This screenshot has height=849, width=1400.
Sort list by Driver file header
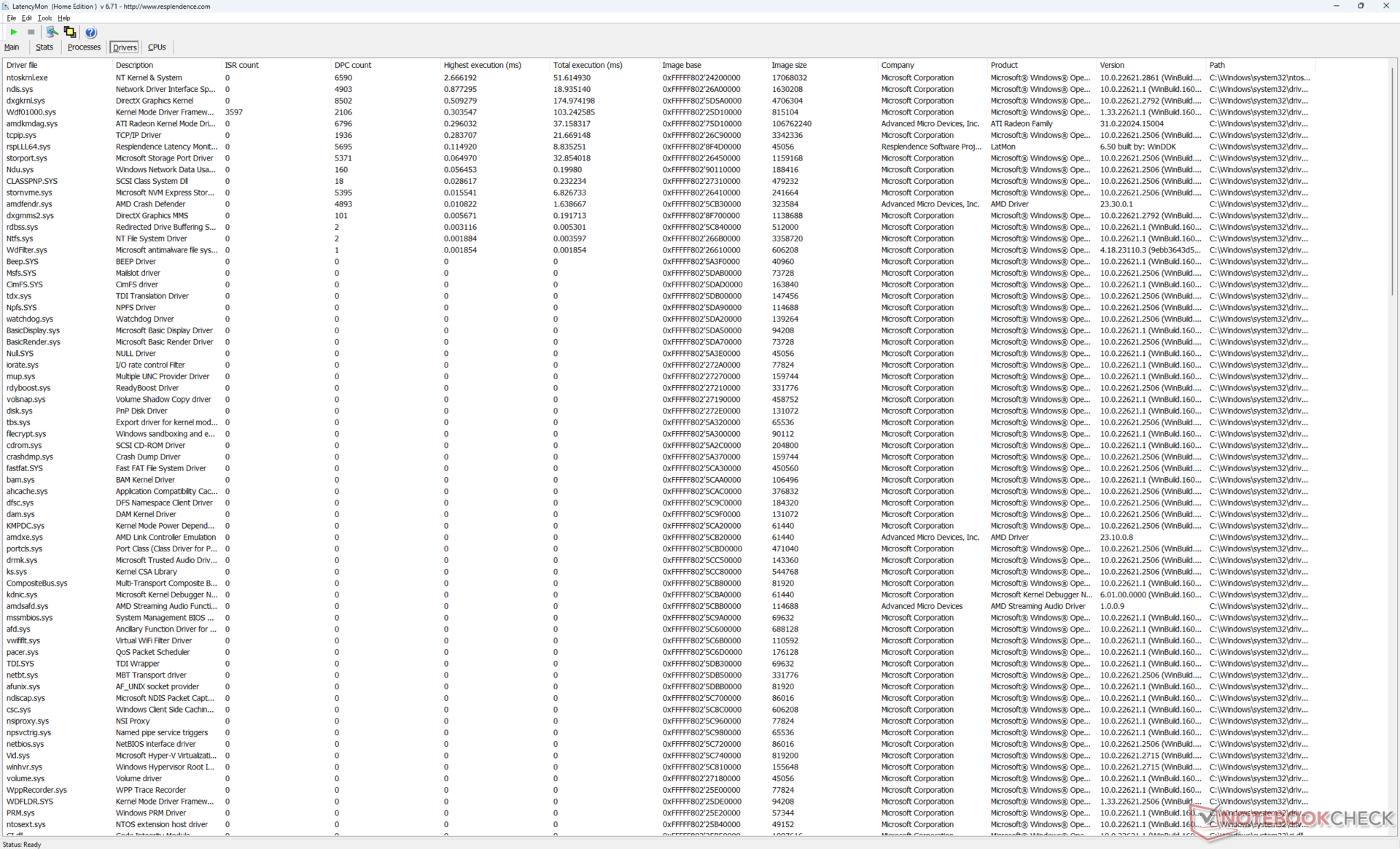[x=22, y=65]
